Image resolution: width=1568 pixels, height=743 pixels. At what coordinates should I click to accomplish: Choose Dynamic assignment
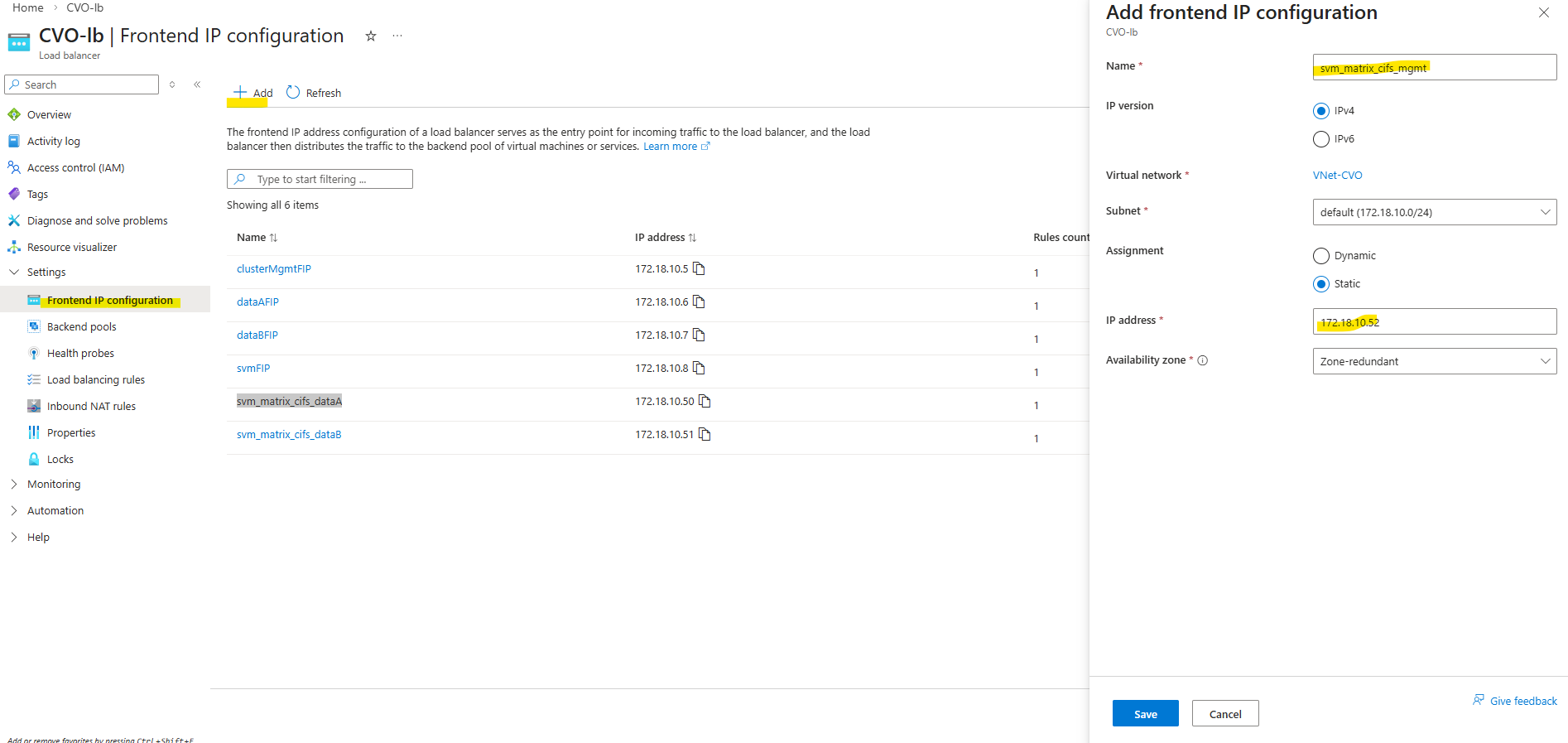(x=1321, y=256)
